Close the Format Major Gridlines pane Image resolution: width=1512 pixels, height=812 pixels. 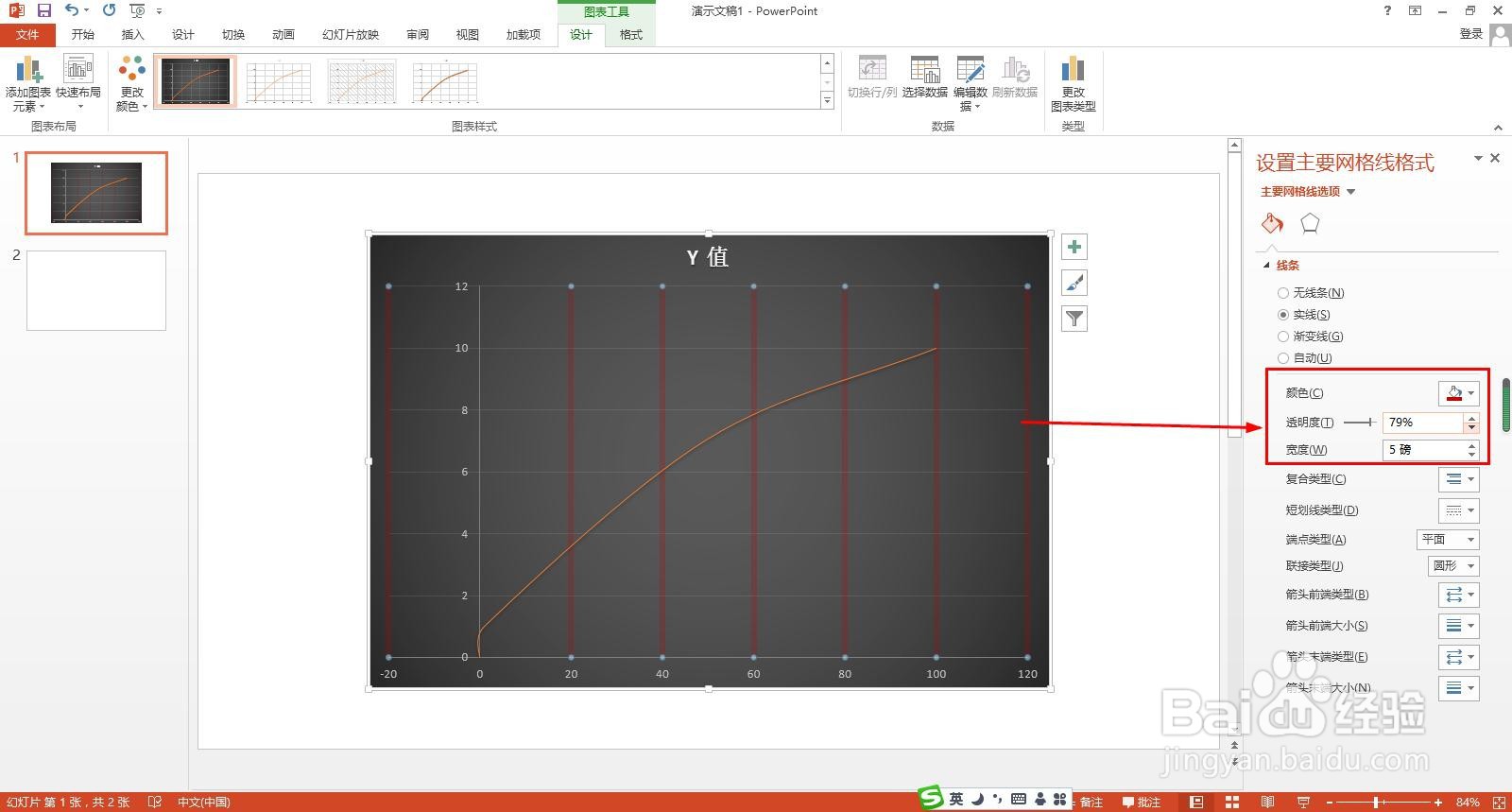(1495, 158)
